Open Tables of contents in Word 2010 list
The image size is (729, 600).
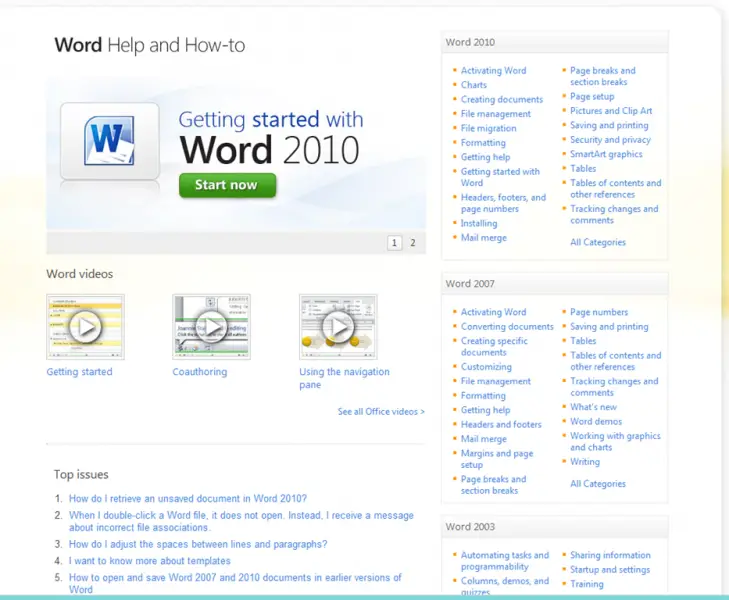pos(616,189)
